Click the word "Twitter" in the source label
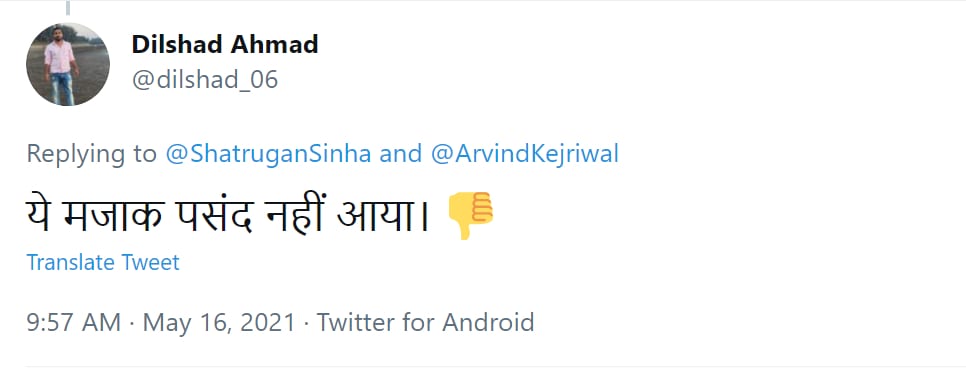Viewport: 966px width, 369px height. [355, 322]
